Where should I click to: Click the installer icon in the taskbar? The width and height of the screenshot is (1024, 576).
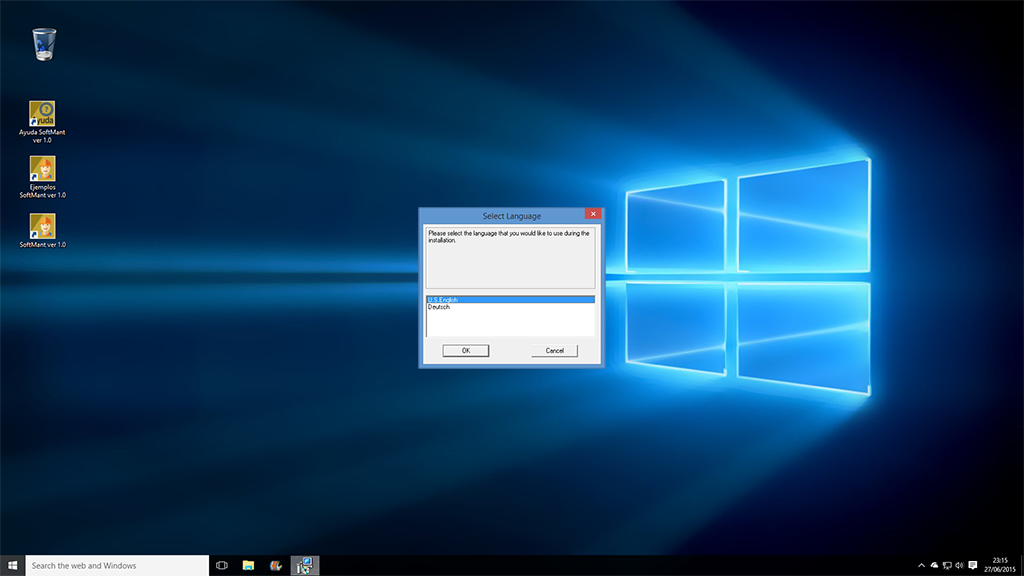point(305,565)
